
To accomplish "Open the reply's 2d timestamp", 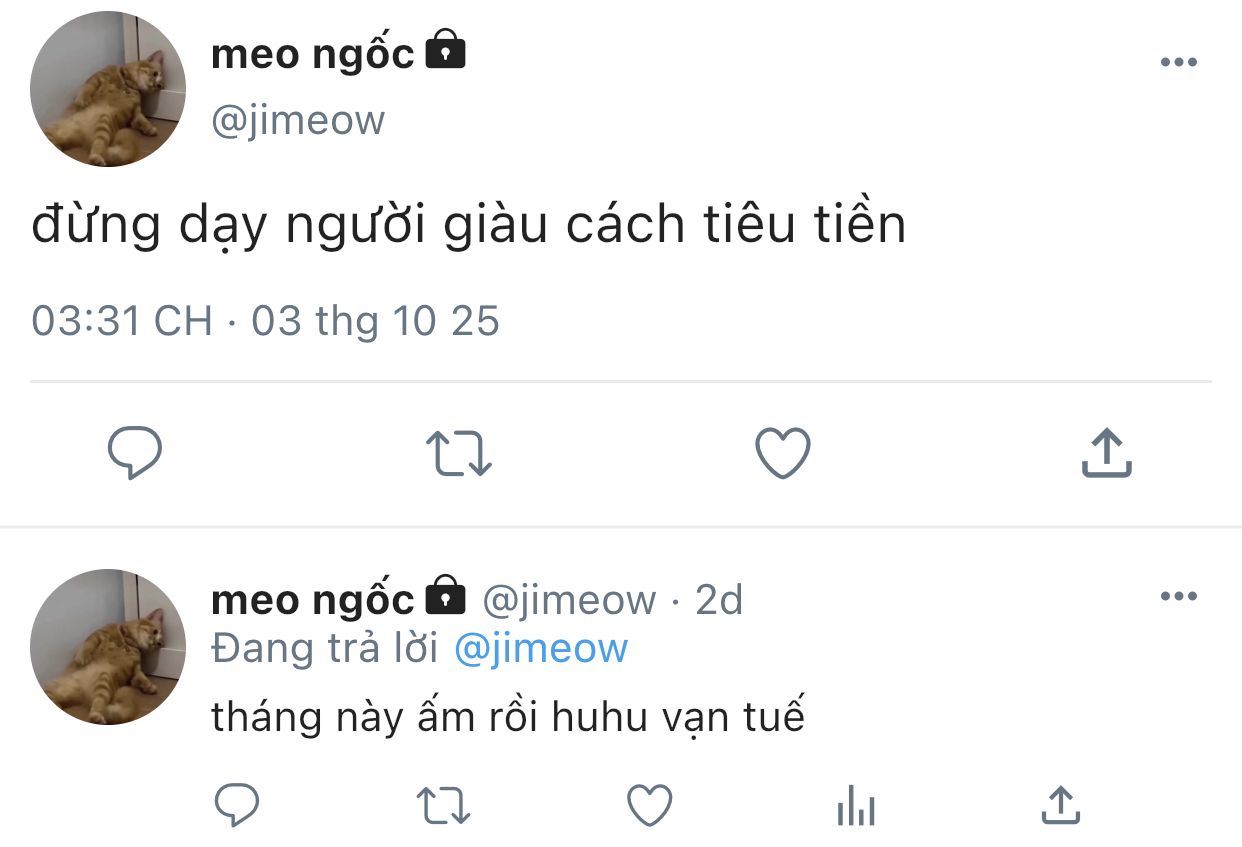I will [719, 600].
